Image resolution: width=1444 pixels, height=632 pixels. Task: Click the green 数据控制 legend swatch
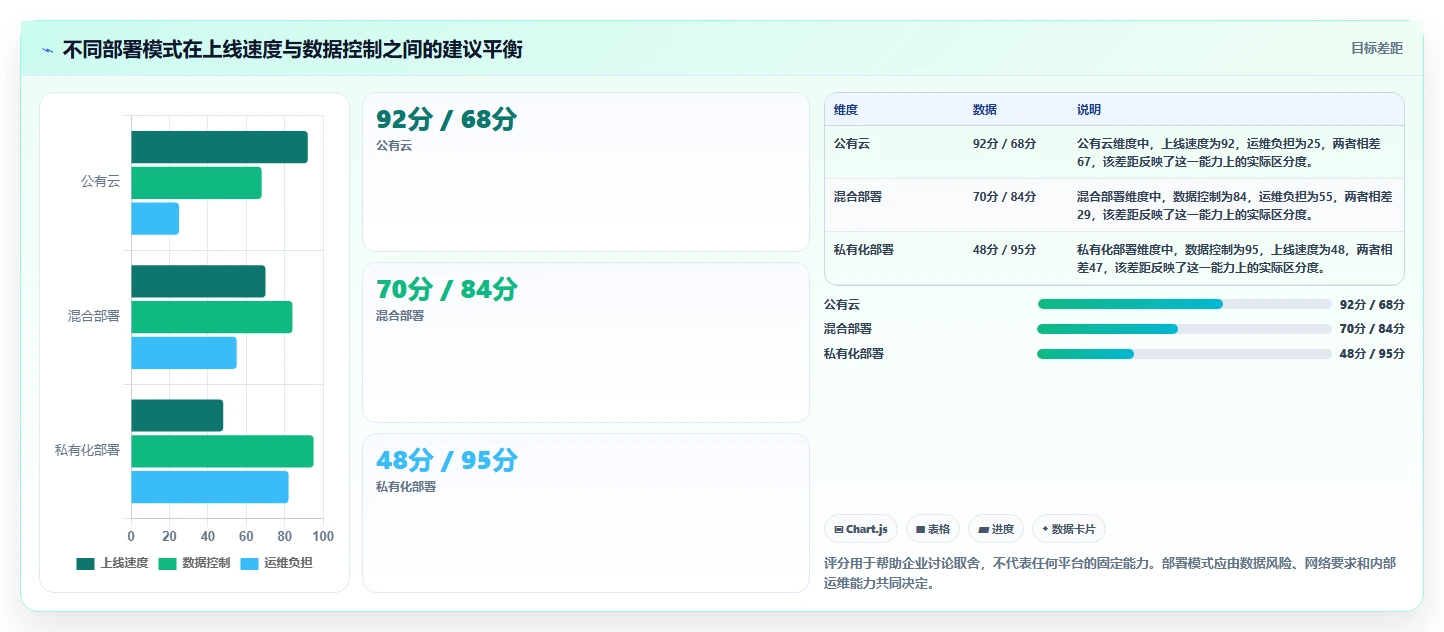(x=167, y=563)
